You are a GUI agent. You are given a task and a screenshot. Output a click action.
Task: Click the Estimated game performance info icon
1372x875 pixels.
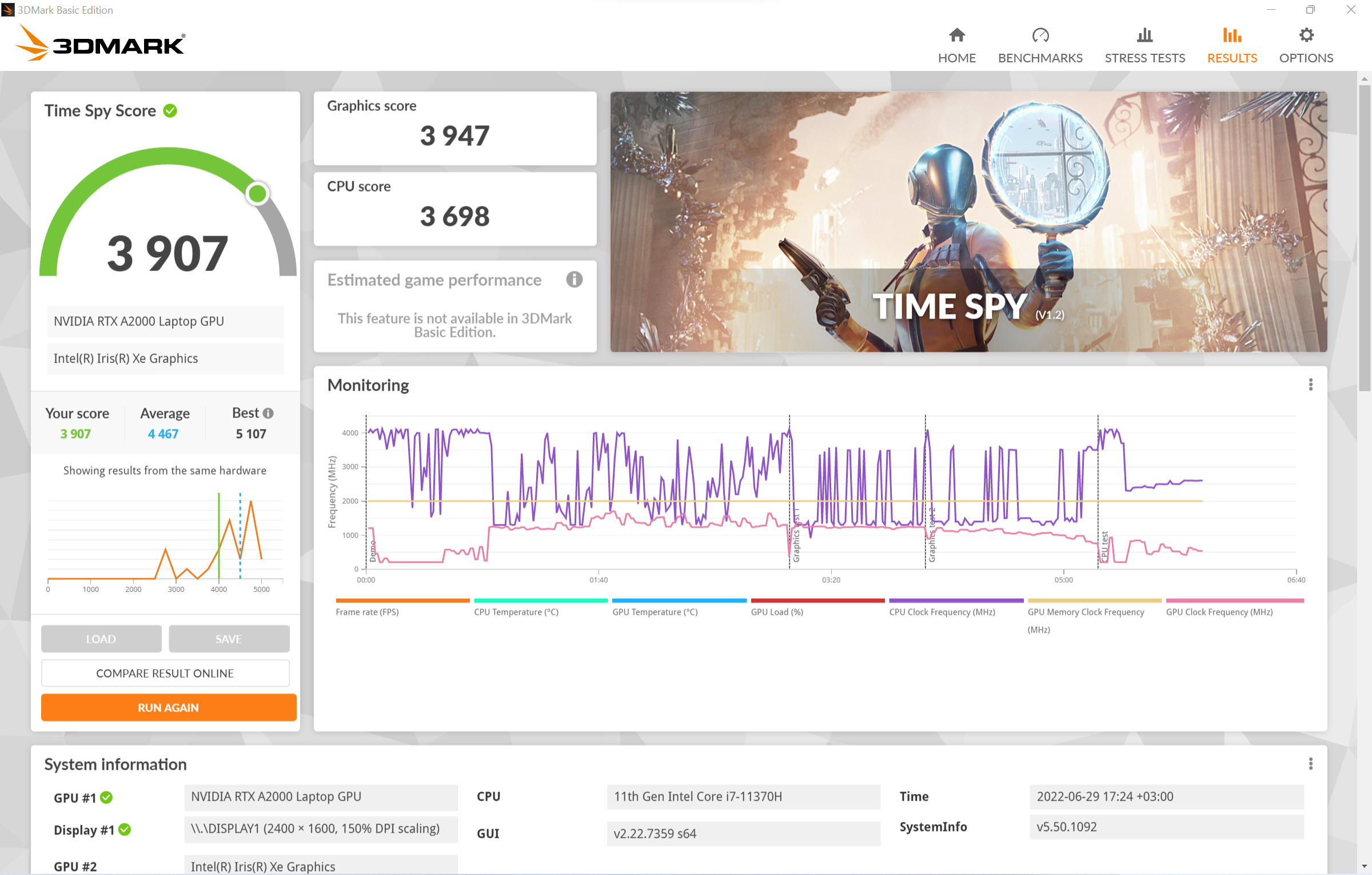pos(574,280)
